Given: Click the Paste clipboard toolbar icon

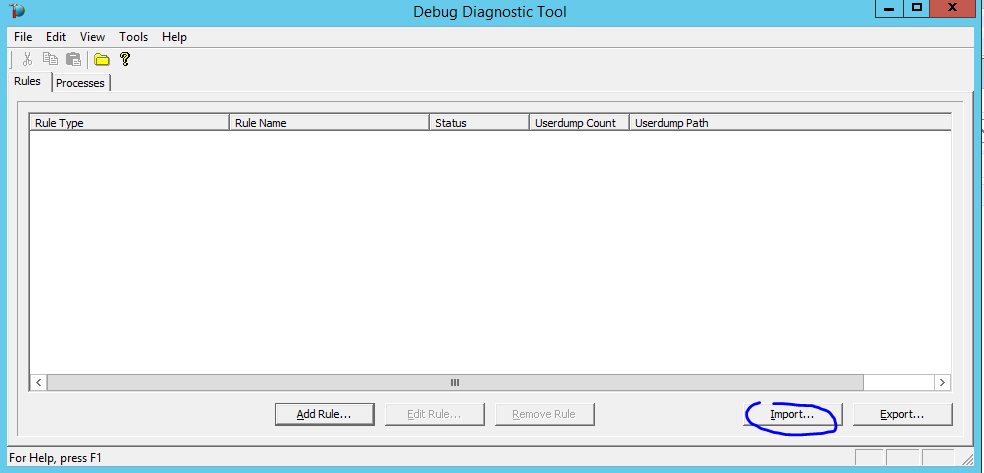Looking at the screenshot, I should (72, 59).
